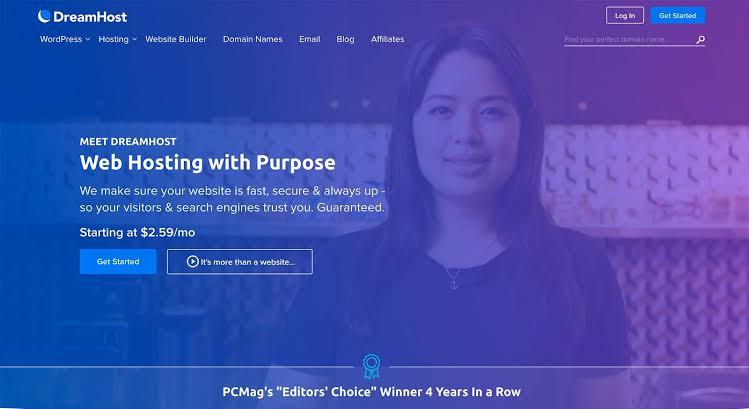Visit the Blog link
The image size is (749, 409).
(x=345, y=39)
